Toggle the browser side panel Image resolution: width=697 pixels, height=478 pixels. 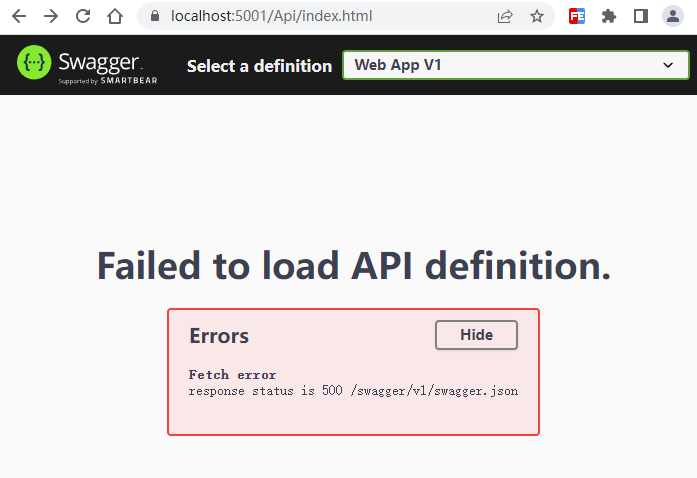[x=641, y=16]
